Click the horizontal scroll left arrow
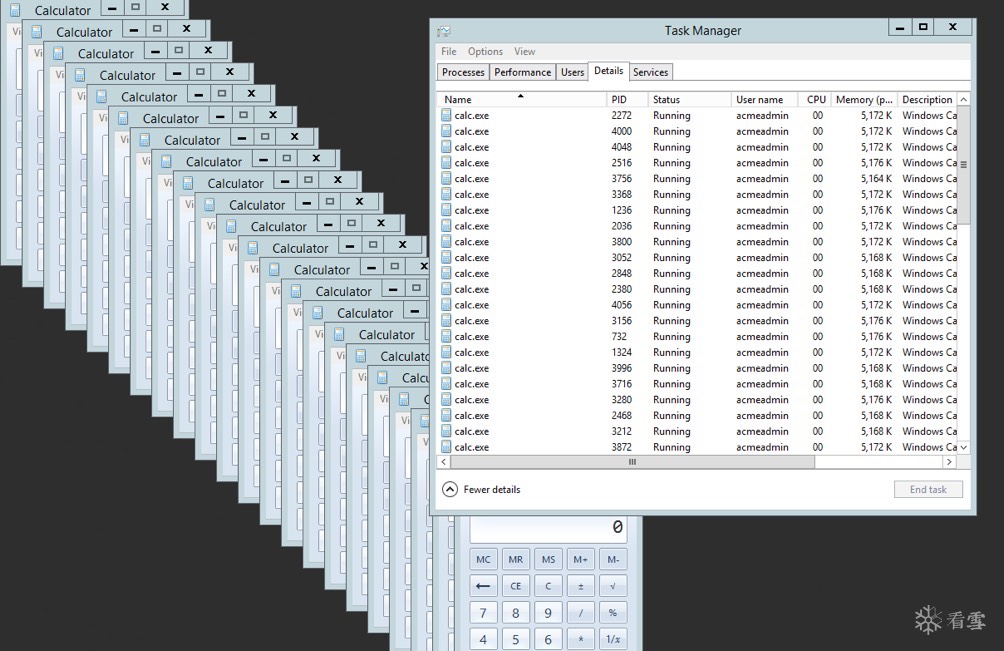 444,462
